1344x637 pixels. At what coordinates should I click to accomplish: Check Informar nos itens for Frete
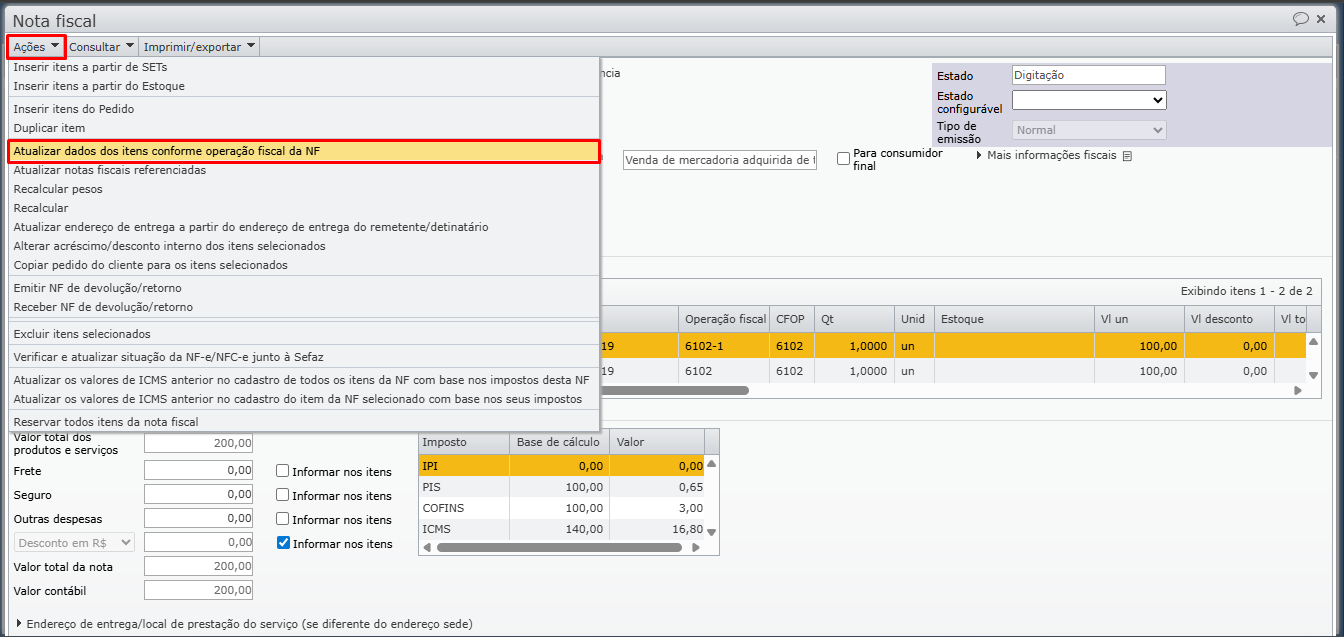283,471
